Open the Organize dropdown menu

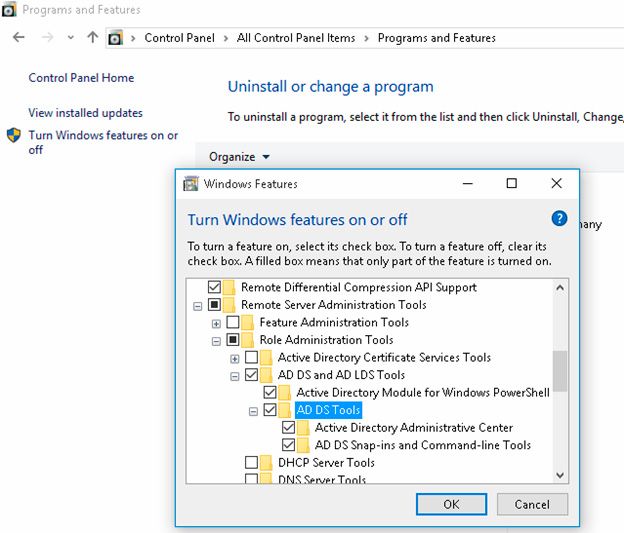click(239, 157)
